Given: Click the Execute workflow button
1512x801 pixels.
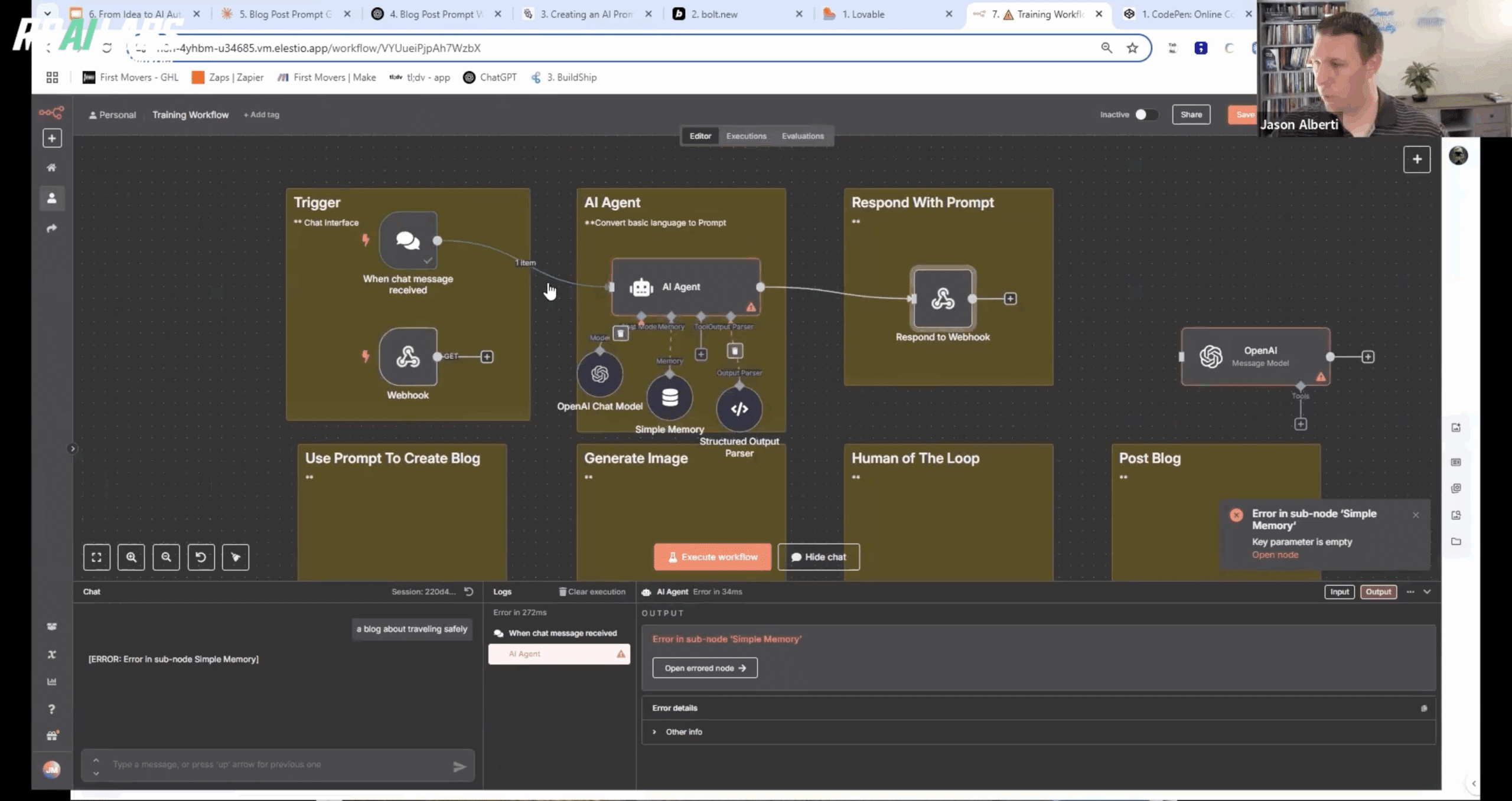Looking at the screenshot, I should [x=712, y=557].
